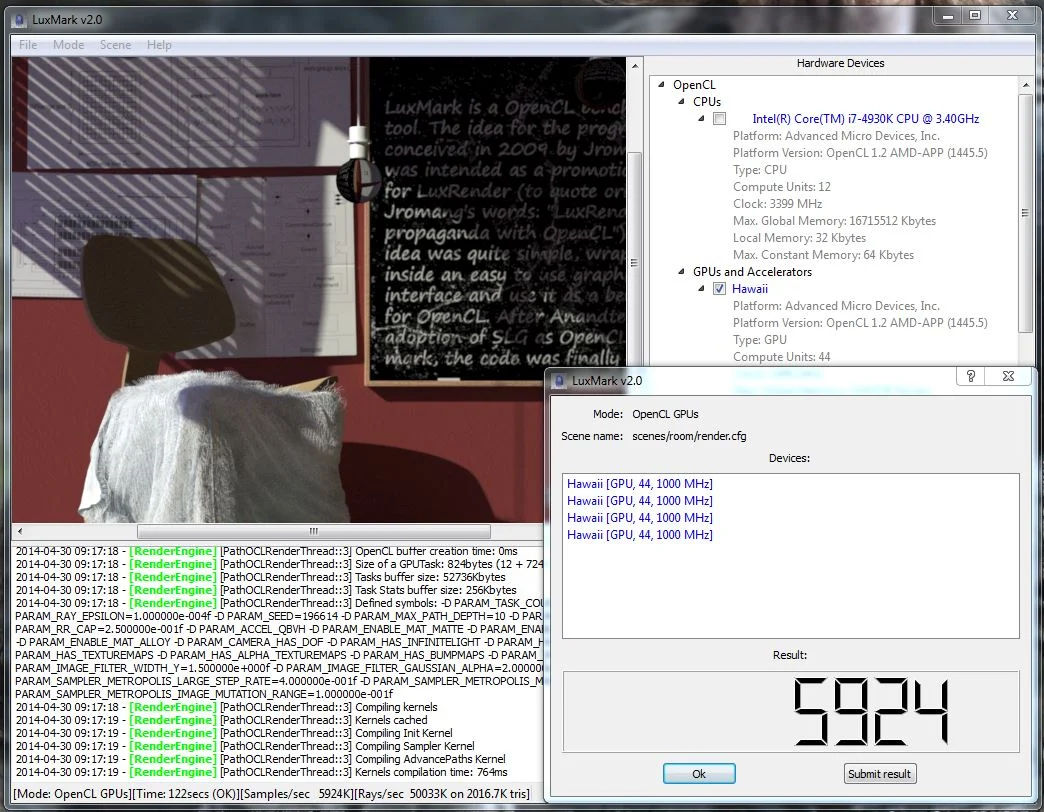Click the Local Memory: 32 Kbytes row

799,238
